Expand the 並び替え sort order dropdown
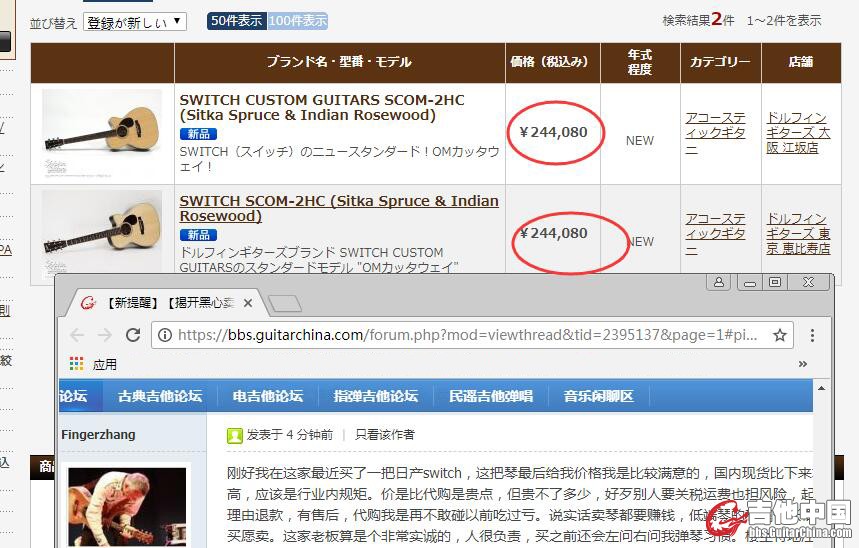The image size is (859, 548). click(x=135, y=21)
